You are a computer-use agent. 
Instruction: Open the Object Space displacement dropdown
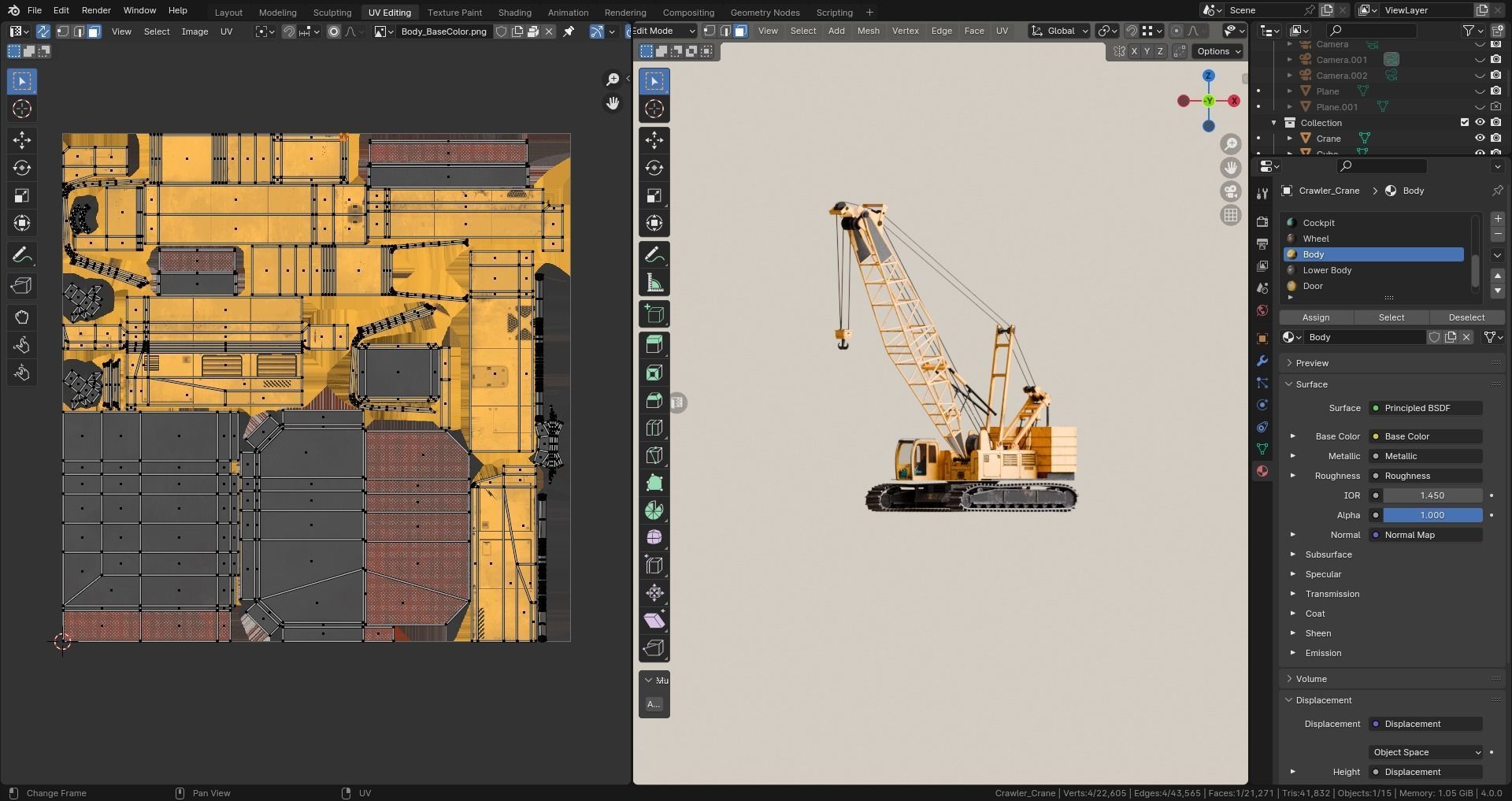[1426, 752]
